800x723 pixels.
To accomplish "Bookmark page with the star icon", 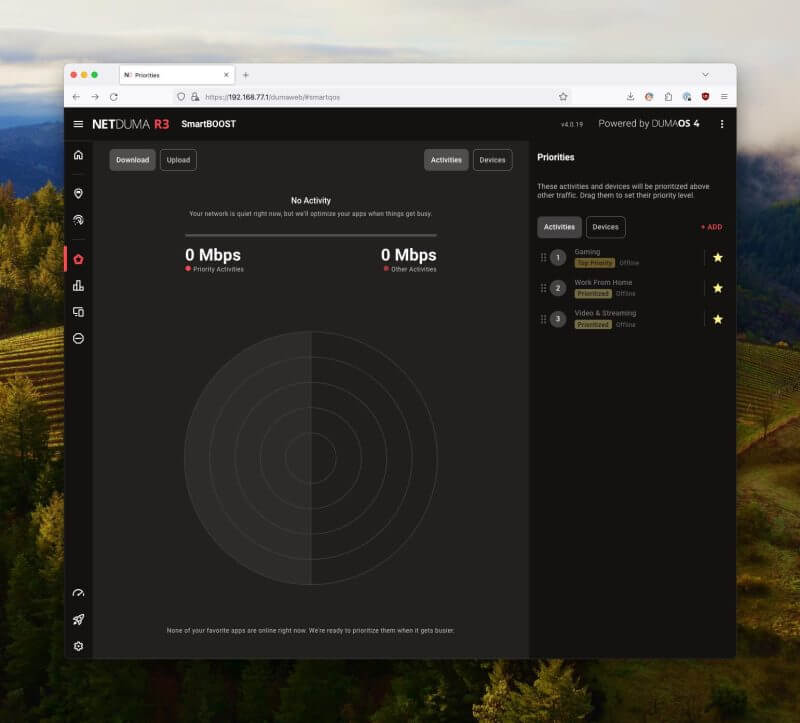I will (x=563, y=97).
